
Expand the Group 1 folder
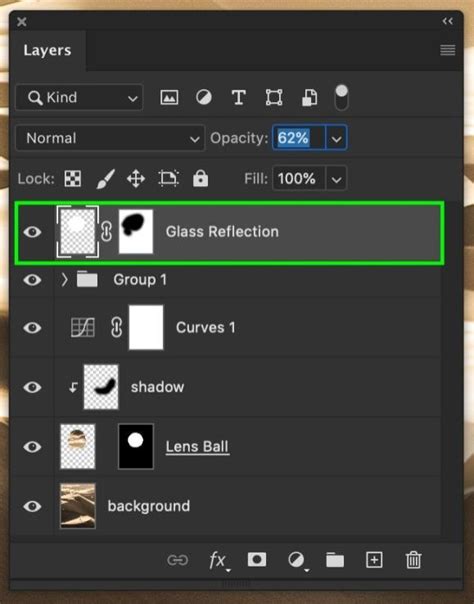(64, 279)
